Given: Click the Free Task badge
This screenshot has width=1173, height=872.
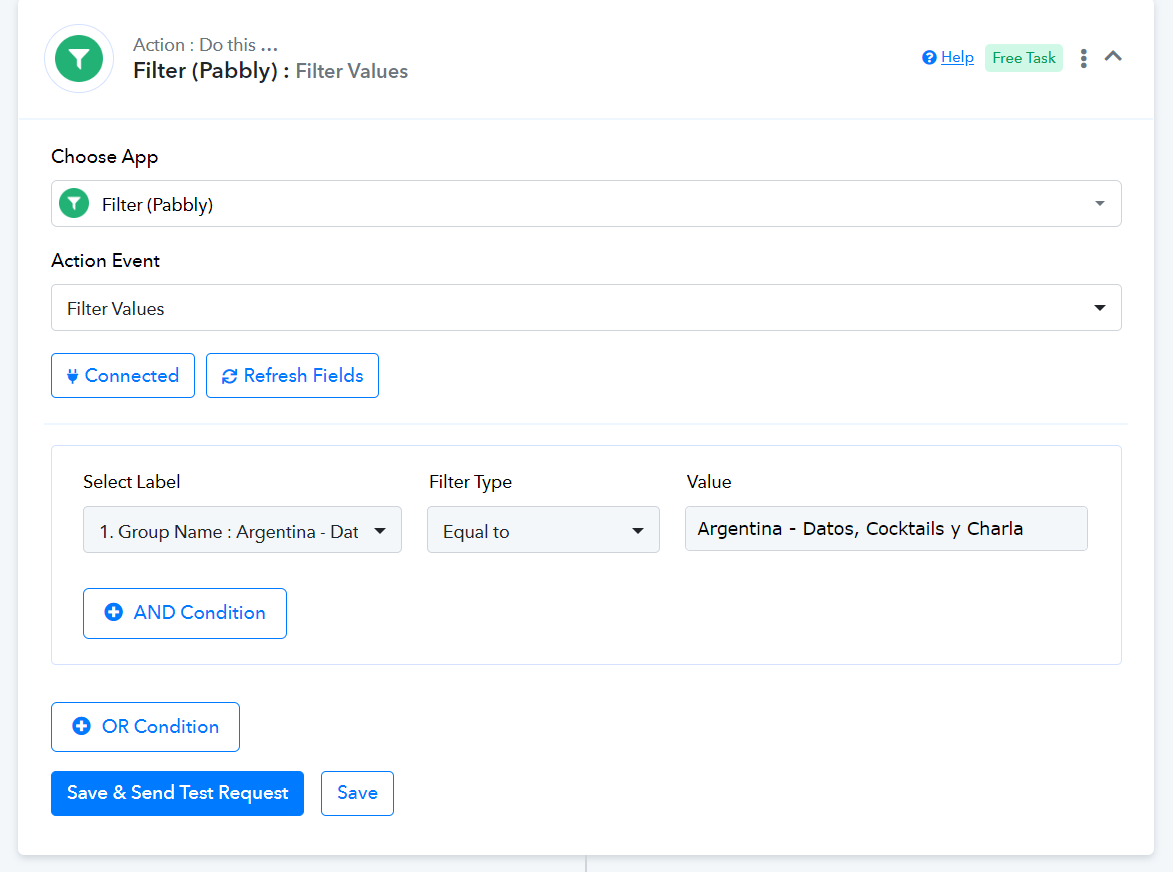Looking at the screenshot, I should coord(1023,58).
